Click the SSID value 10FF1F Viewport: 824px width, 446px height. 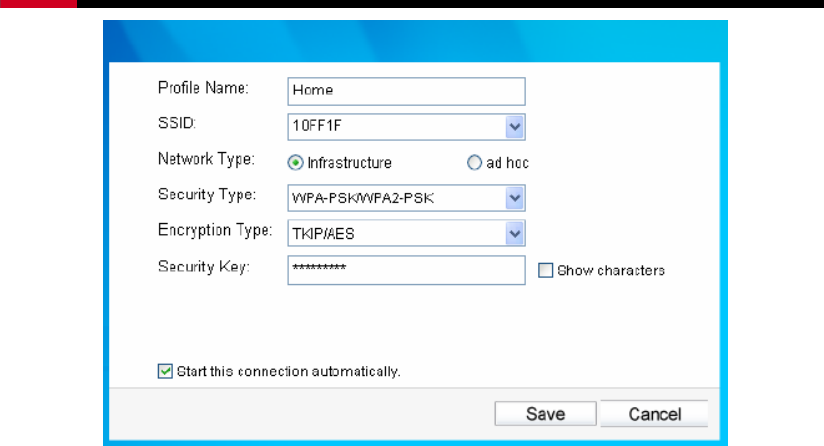pyautogui.click(x=317, y=126)
